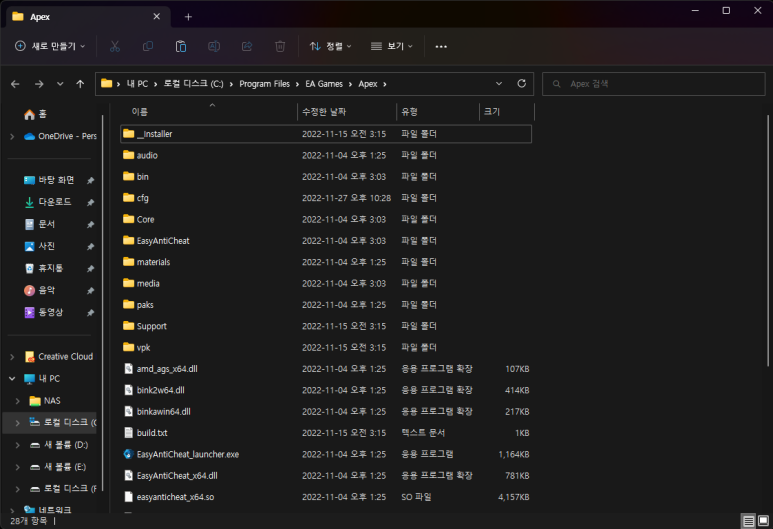Screen dimensions: 773x529
Task: Click the Delete trash icon
Action: click(x=280, y=46)
